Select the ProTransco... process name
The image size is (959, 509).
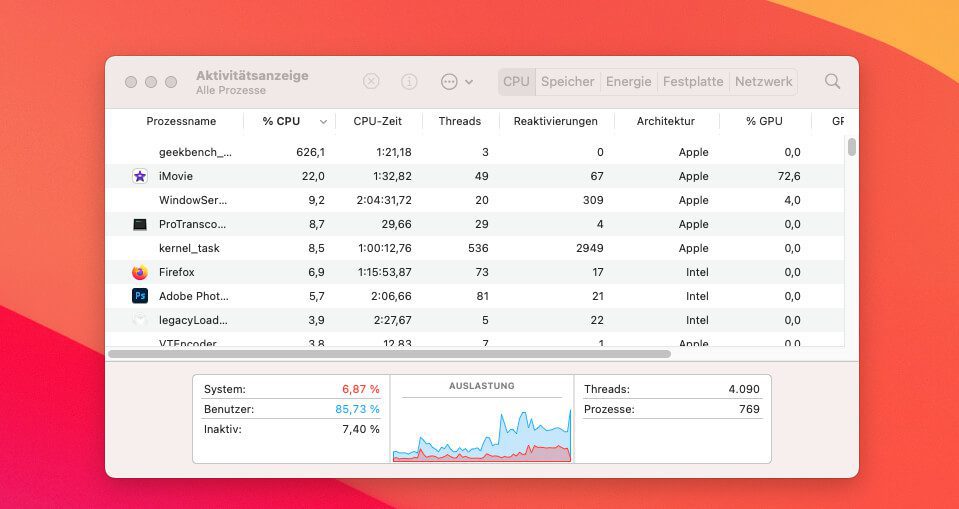[193, 225]
